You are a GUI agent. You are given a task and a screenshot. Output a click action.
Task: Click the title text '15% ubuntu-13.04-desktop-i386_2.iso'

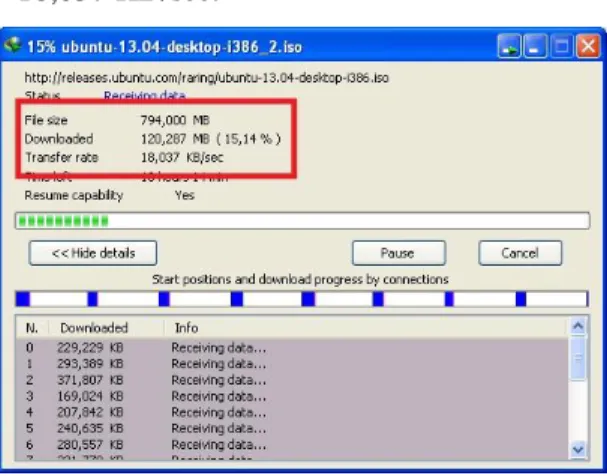click(165, 47)
